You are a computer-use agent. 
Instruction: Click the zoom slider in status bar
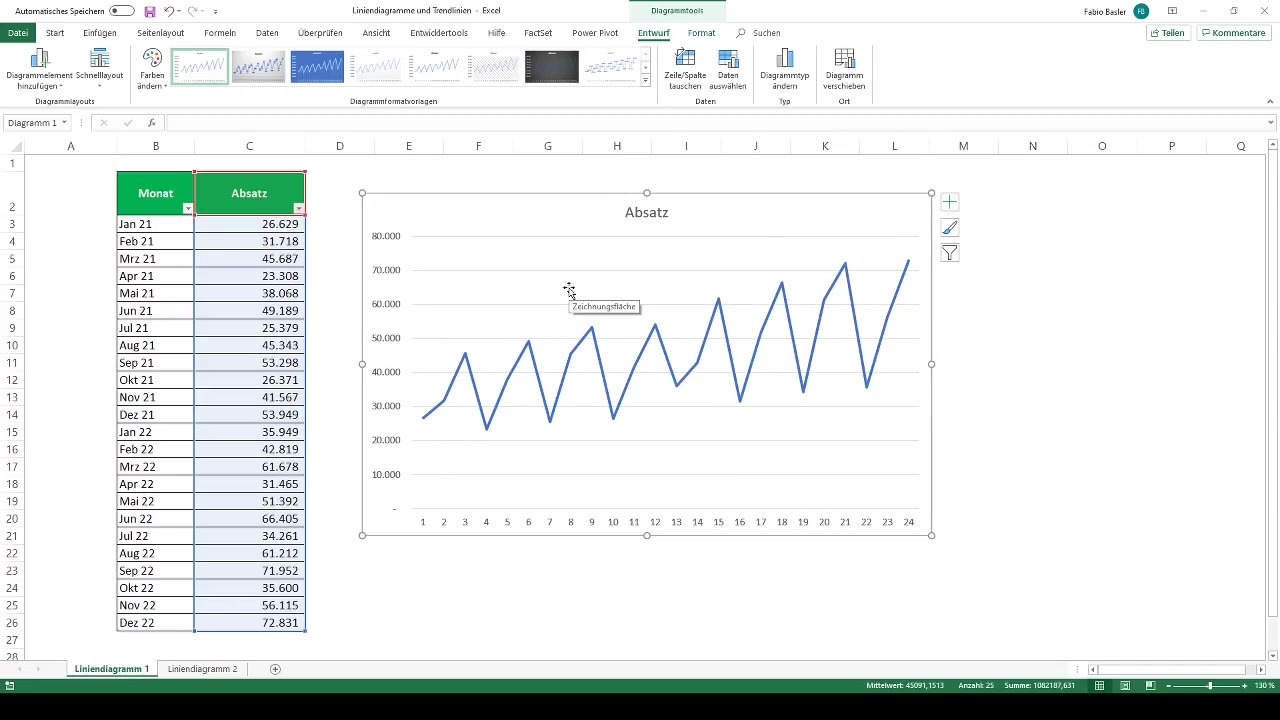tap(1210, 686)
